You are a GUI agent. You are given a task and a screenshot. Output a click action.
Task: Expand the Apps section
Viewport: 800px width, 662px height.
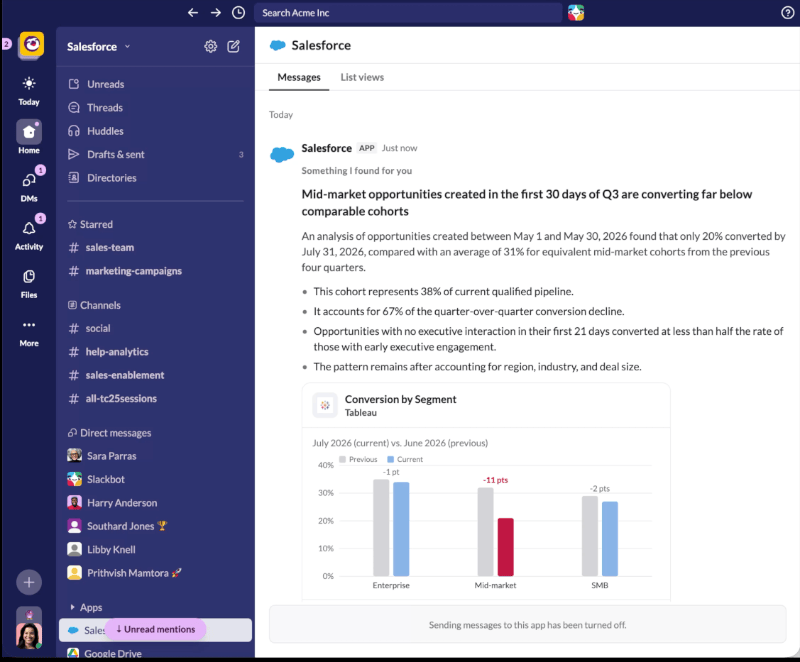[x=86, y=607]
